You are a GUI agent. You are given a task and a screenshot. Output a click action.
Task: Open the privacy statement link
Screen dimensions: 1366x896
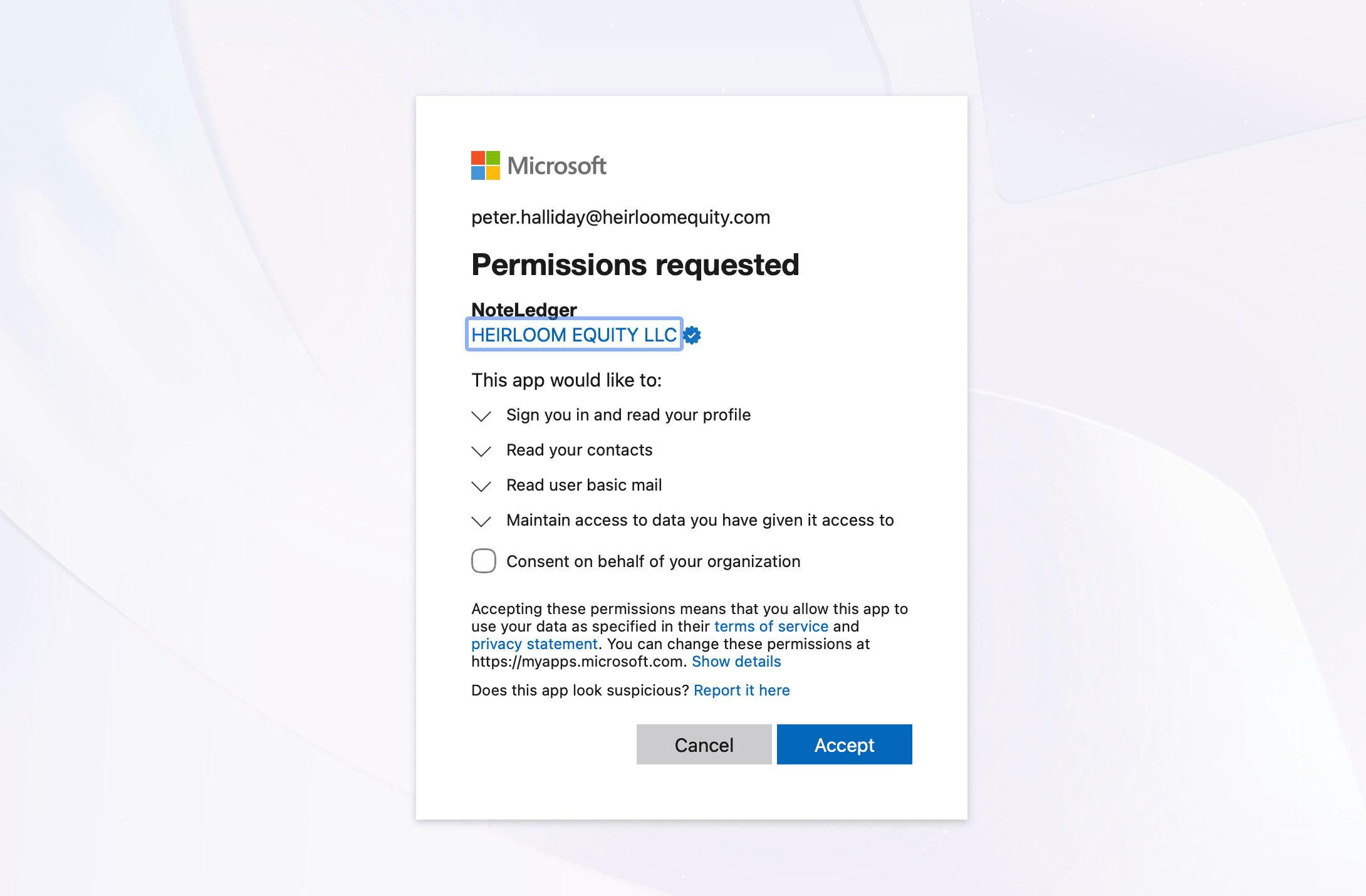[534, 644]
